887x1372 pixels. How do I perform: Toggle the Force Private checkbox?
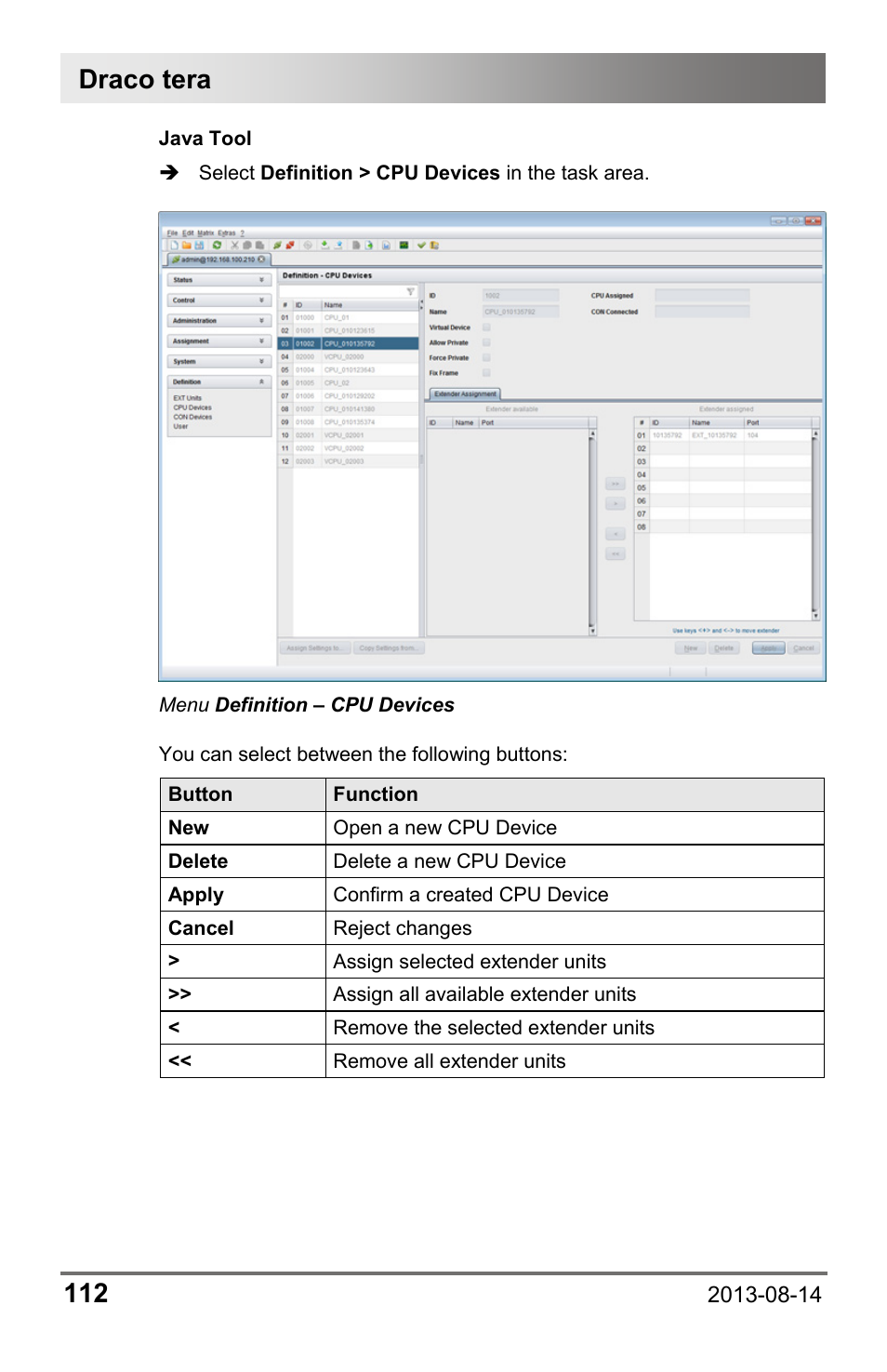pos(486,357)
